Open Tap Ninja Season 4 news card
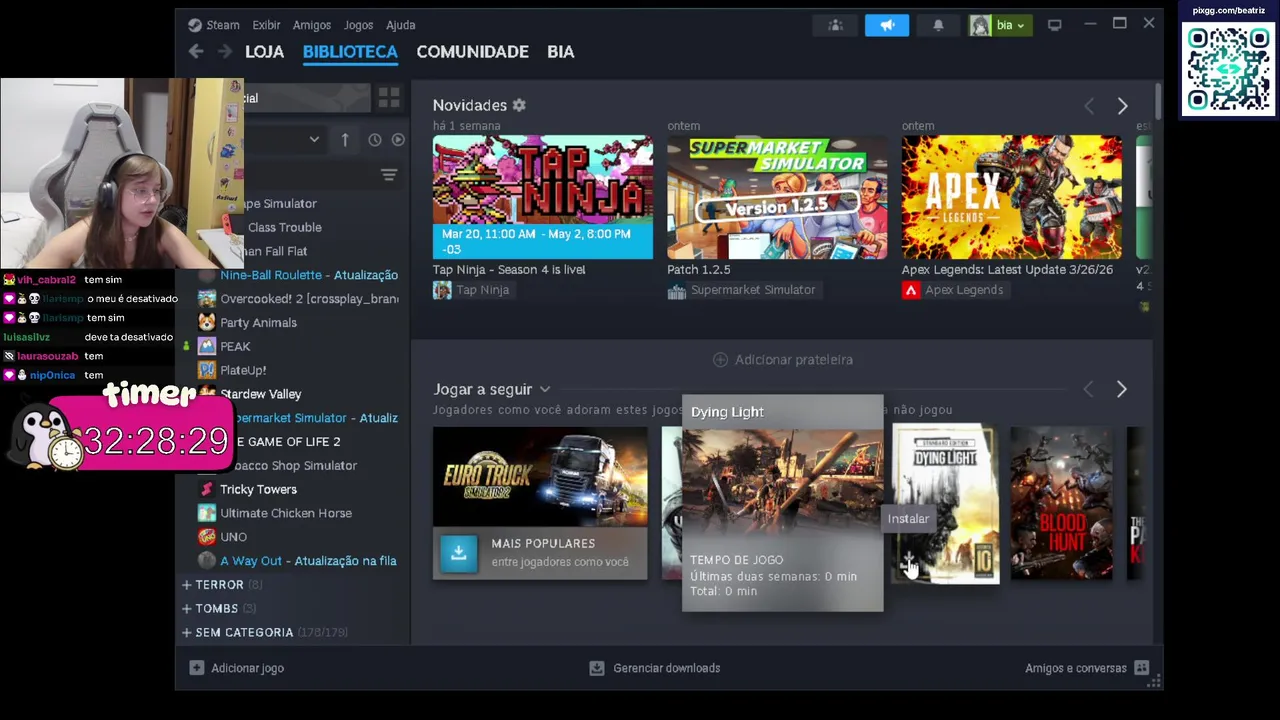Screen dimensions: 1280x720 [x=543, y=198]
